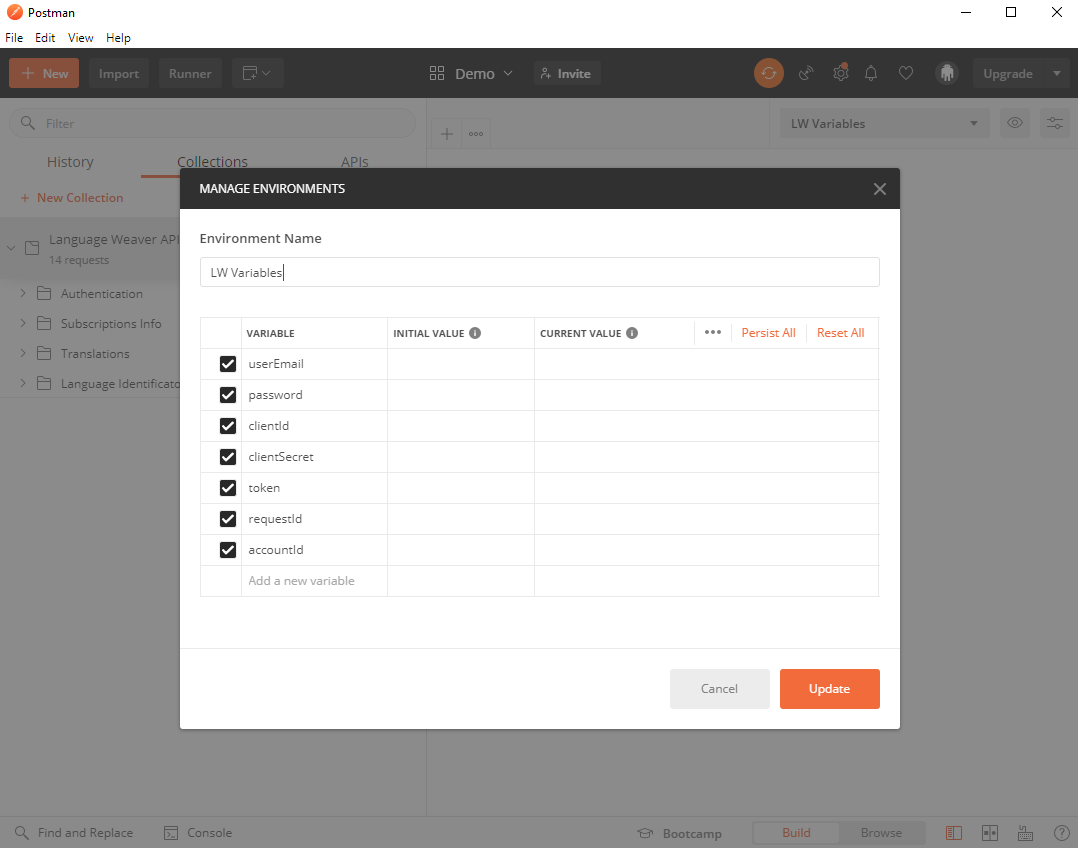This screenshot has height=848, width=1078.
Task: Click the Reset All link
Action: point(840,333)
